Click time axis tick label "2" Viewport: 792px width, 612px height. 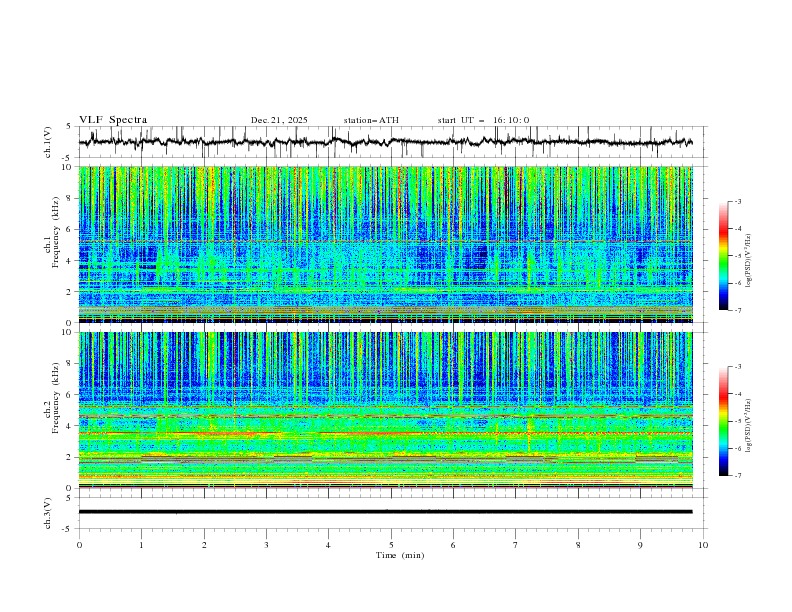(x=204, y=545)
